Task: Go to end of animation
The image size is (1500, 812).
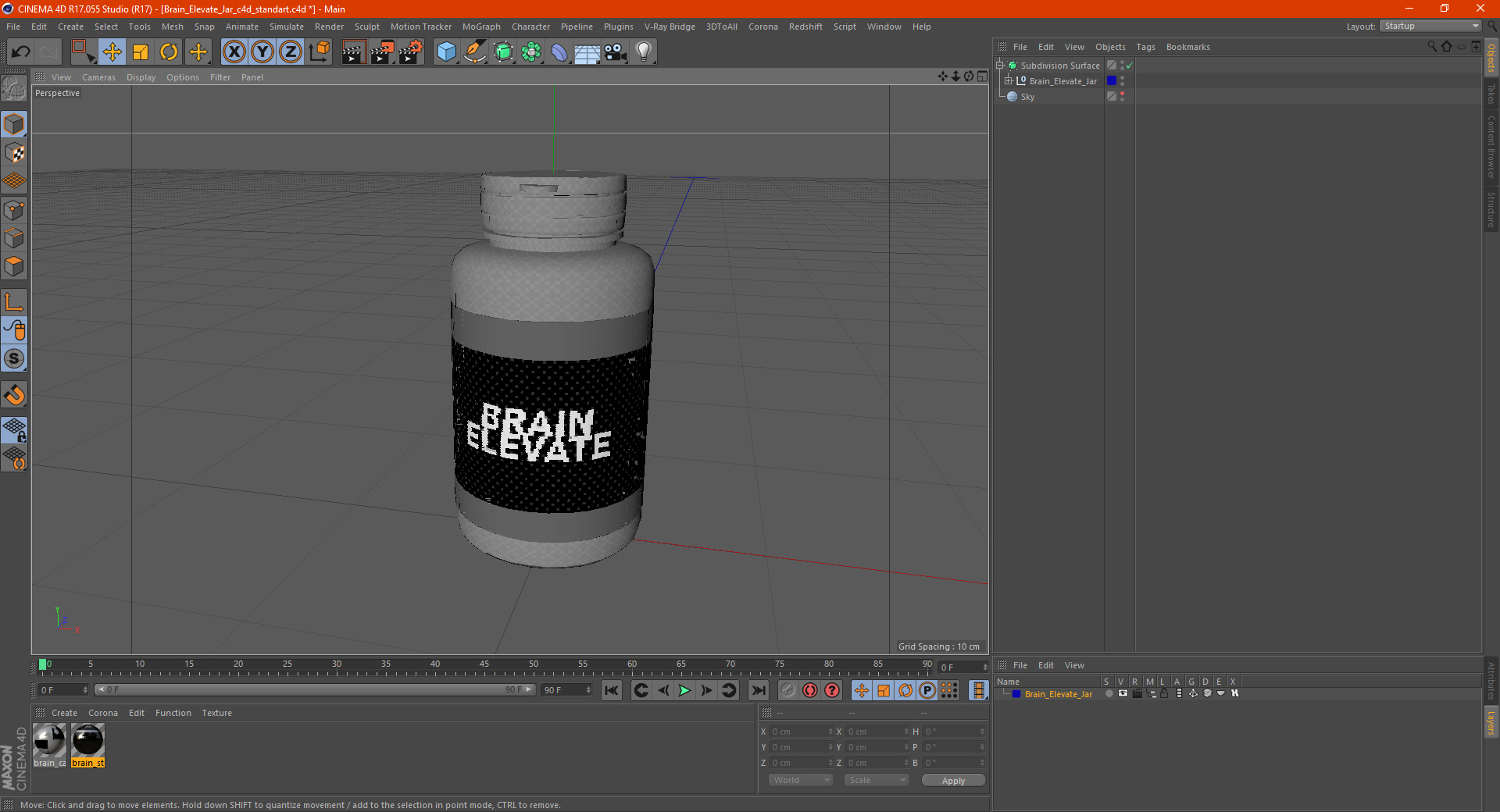Action: [759, 690]
